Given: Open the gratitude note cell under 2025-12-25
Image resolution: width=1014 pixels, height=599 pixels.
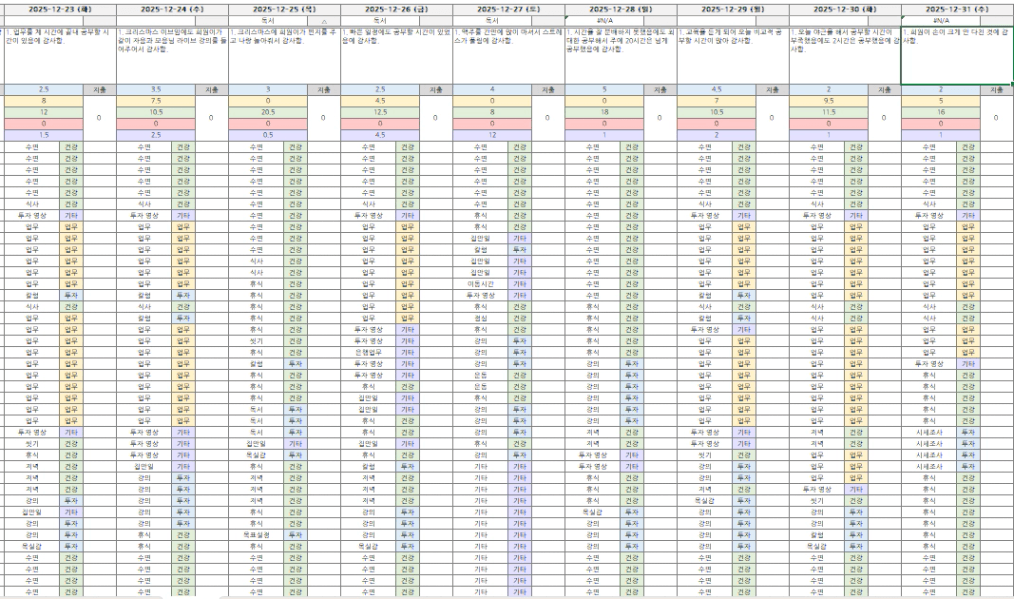Looking at the screenshot, I should click(x=285, y=56).
